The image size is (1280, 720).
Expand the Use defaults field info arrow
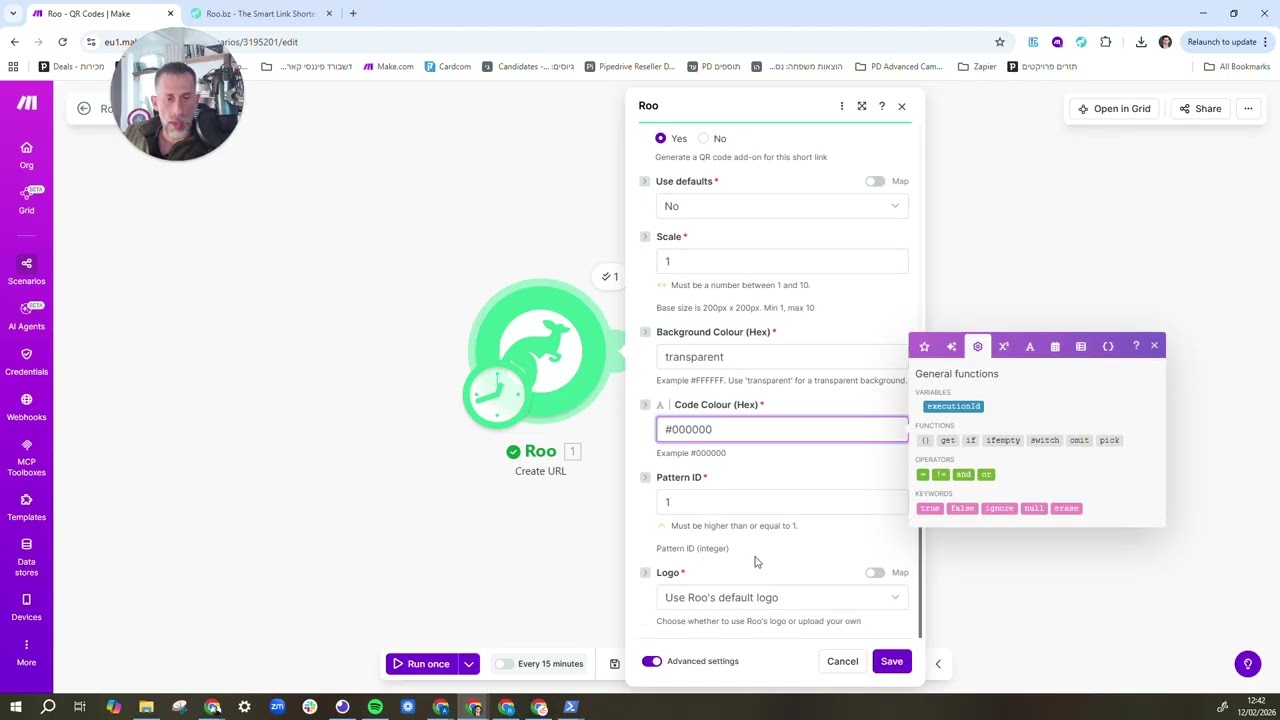tap(644, 181)
